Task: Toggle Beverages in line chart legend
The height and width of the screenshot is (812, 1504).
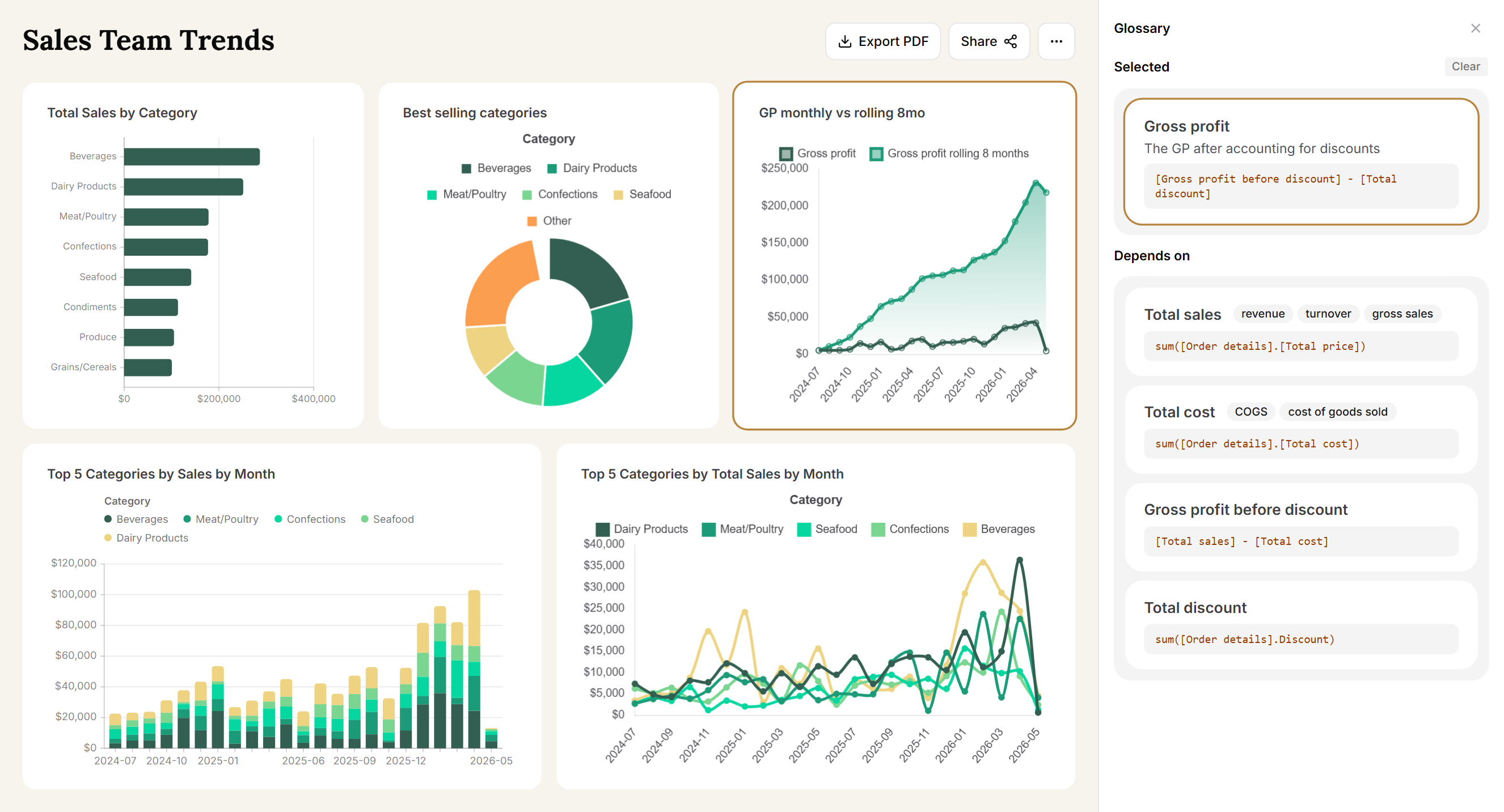Action: 998,530
